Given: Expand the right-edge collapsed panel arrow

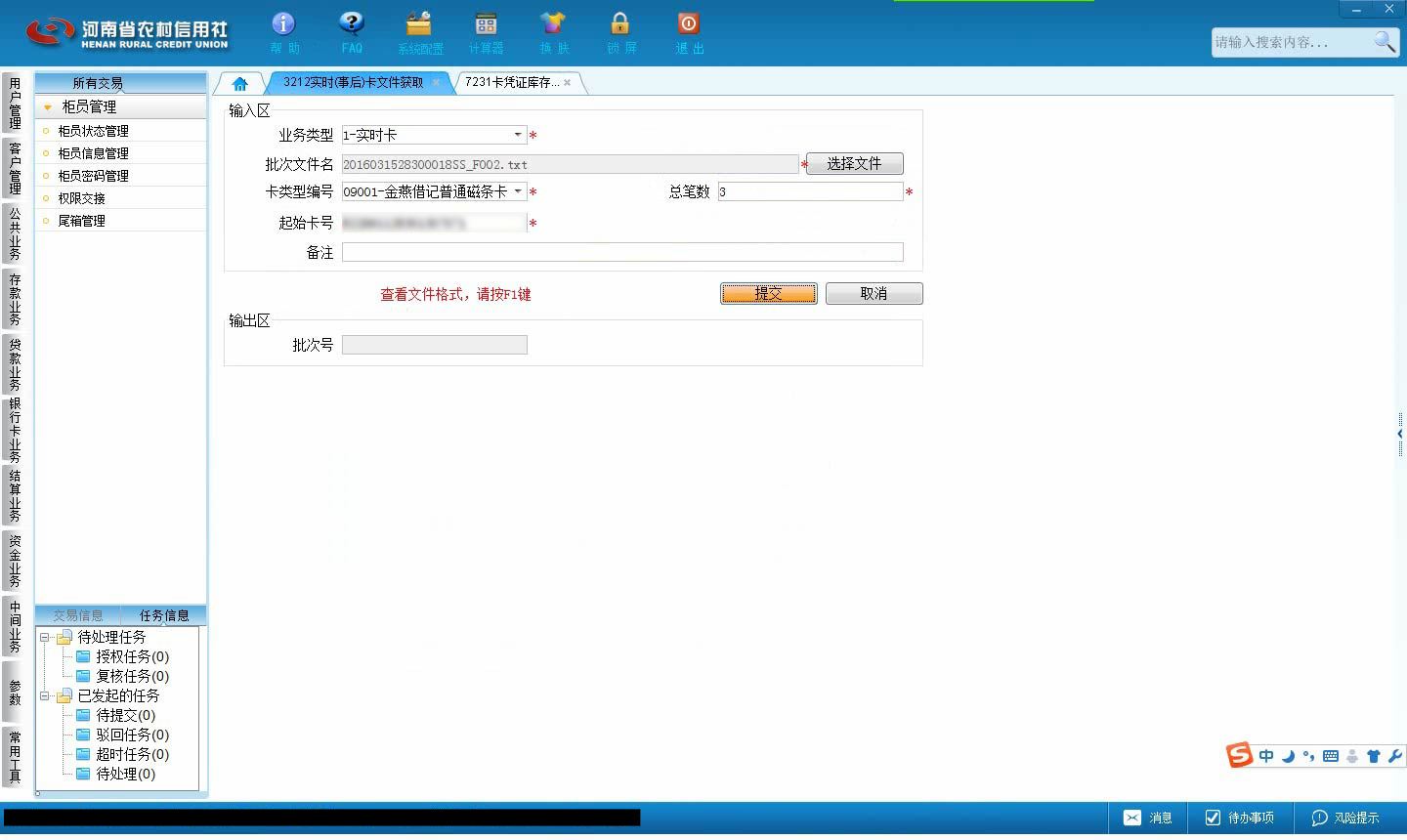Looking at the screenshot, I should click(1400, 433).
